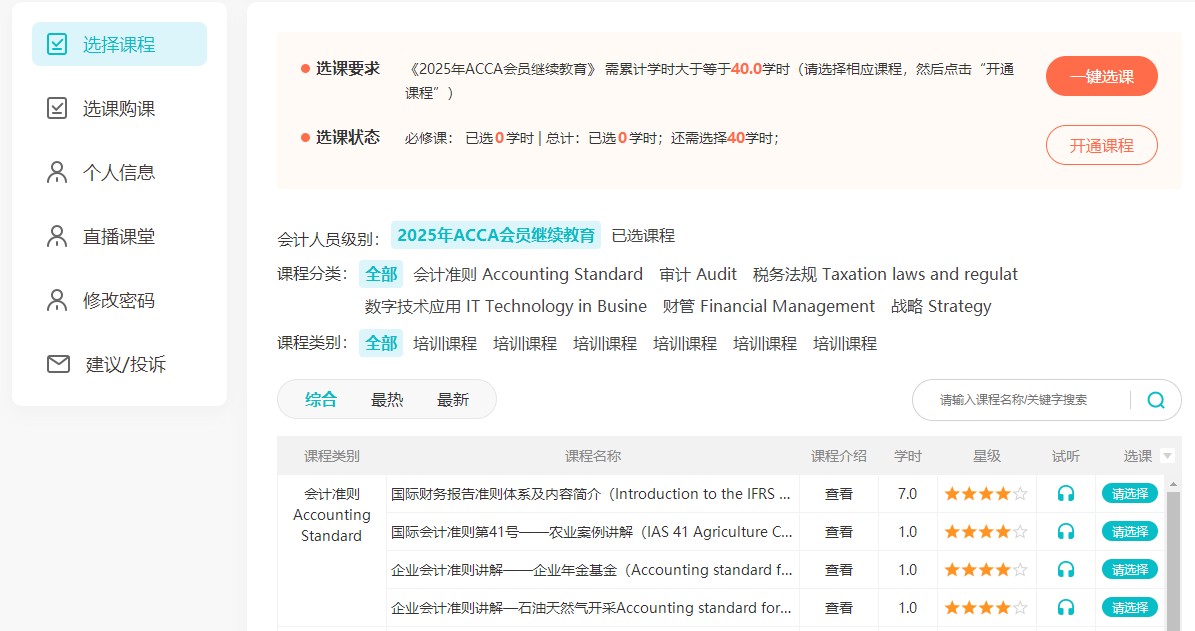Click the 学时 column header
The image size is (1195, 631).
click(x=908, y=456)
